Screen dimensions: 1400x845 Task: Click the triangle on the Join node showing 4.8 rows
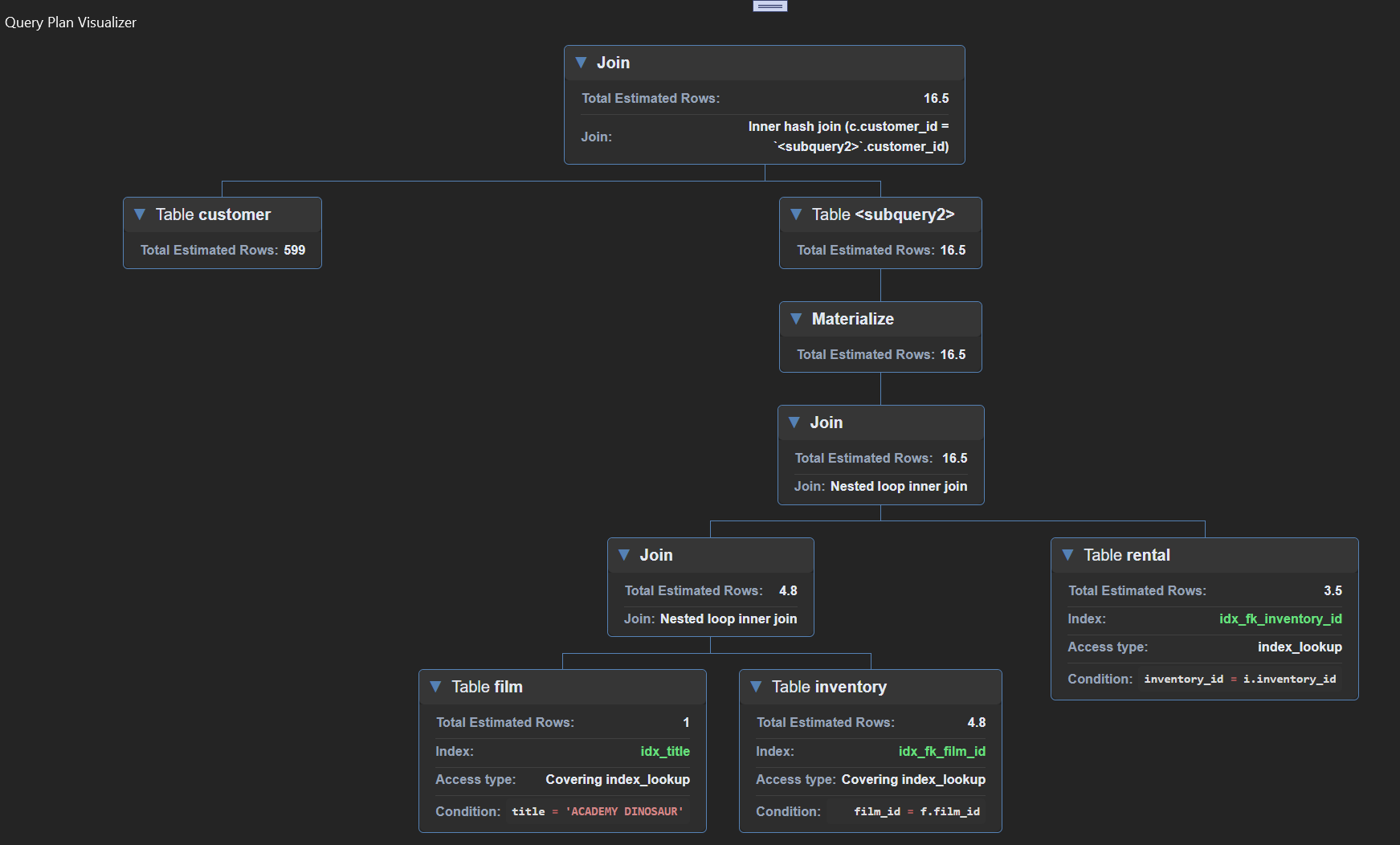(624, 554)
